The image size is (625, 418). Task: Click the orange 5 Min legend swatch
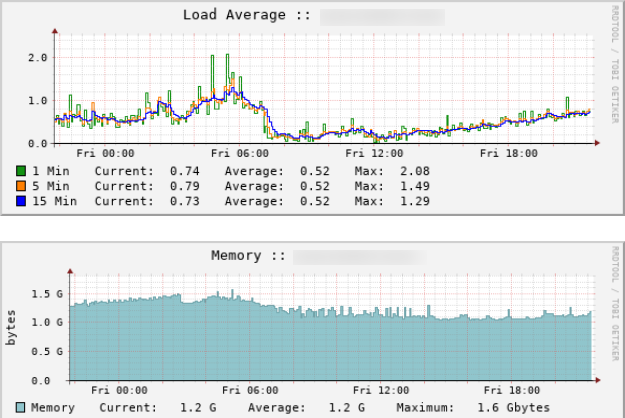[21, 186]
